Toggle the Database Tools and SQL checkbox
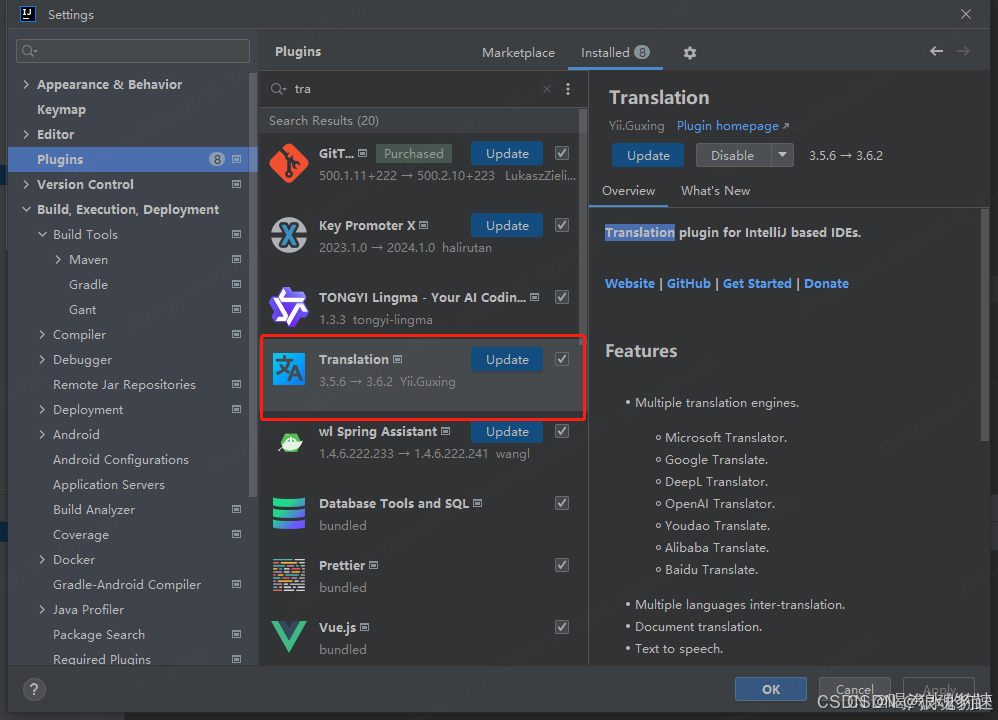This screenshot has height=720, width=998. pos(562,504)
